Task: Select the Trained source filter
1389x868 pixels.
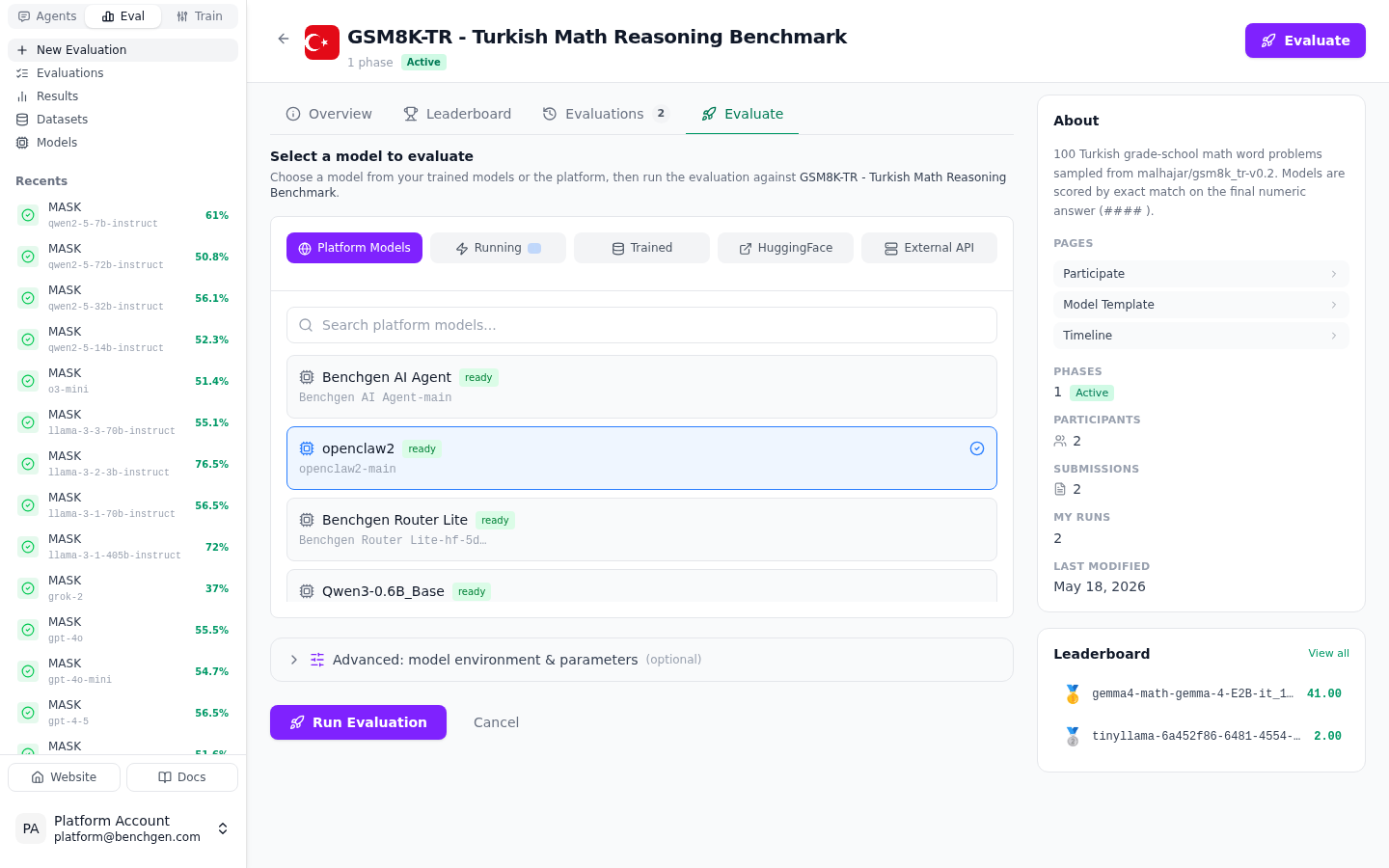Action: click(x=641, y=248)
